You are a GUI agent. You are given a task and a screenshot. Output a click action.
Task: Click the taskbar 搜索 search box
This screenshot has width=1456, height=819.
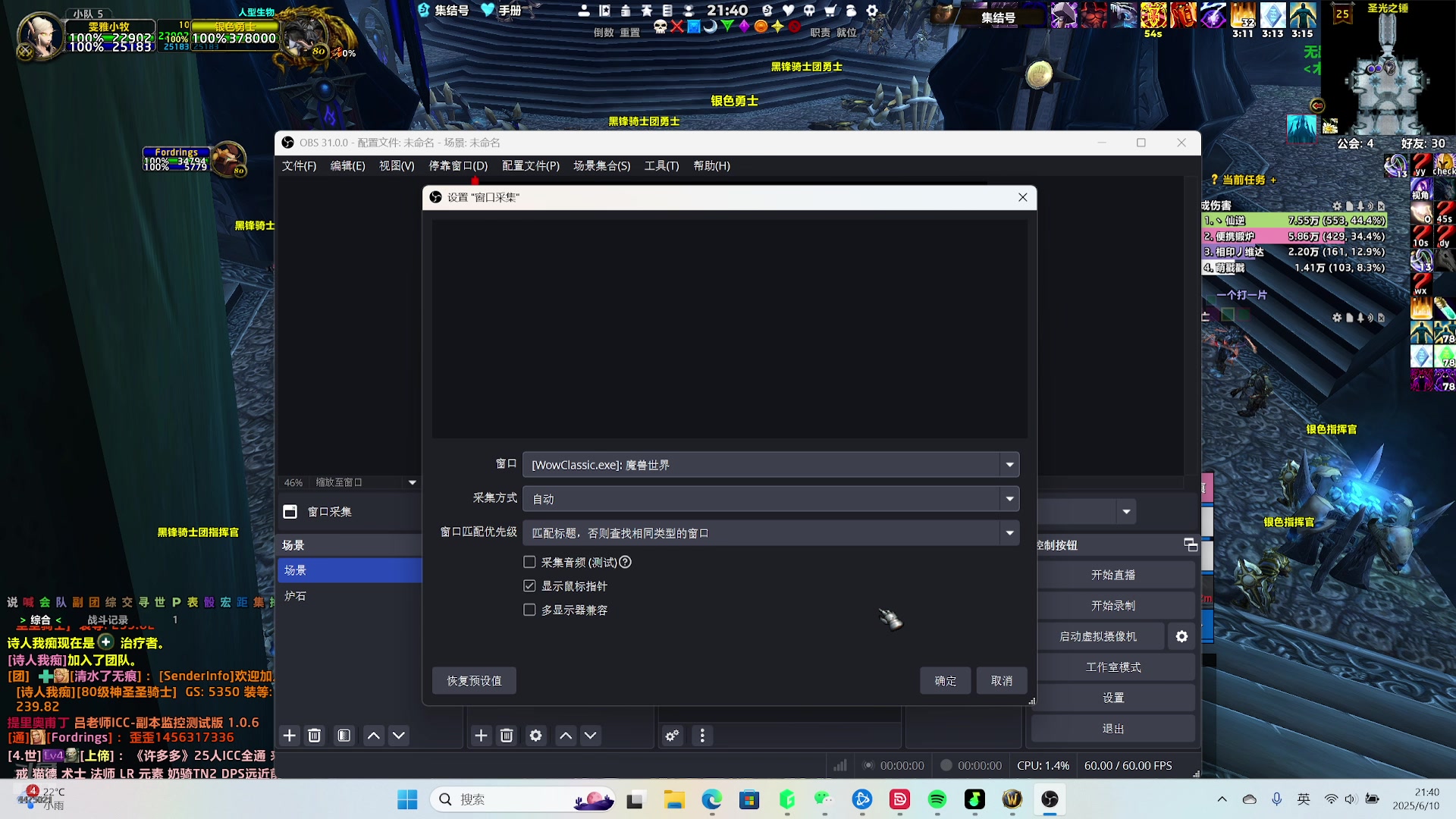[x=523, y=799]
